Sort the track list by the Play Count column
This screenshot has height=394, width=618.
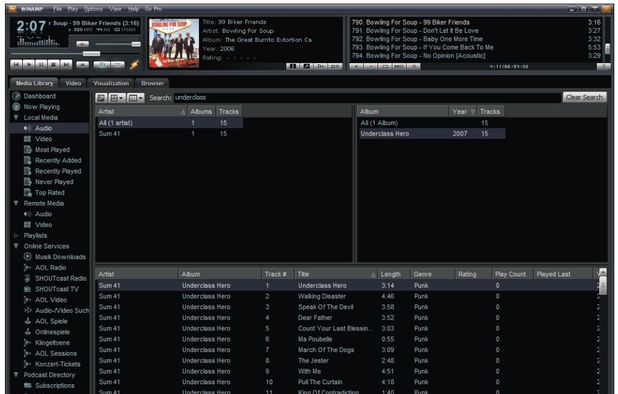(512, 274)
